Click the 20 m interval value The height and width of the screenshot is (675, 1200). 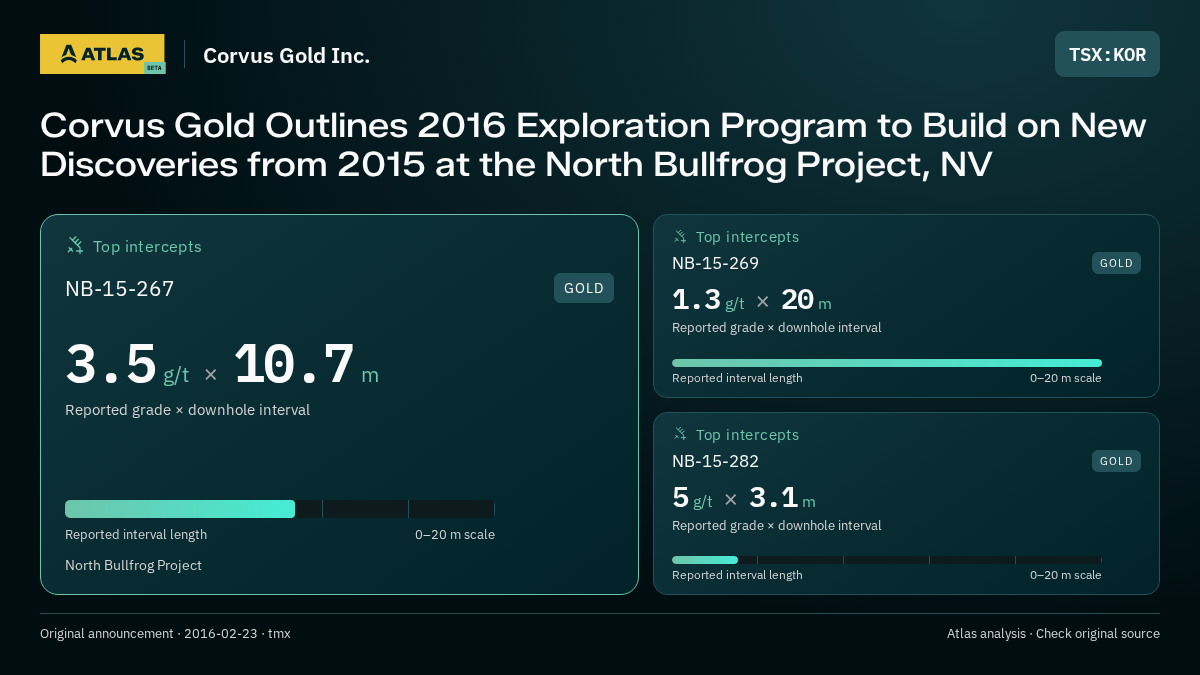point(806,300)
